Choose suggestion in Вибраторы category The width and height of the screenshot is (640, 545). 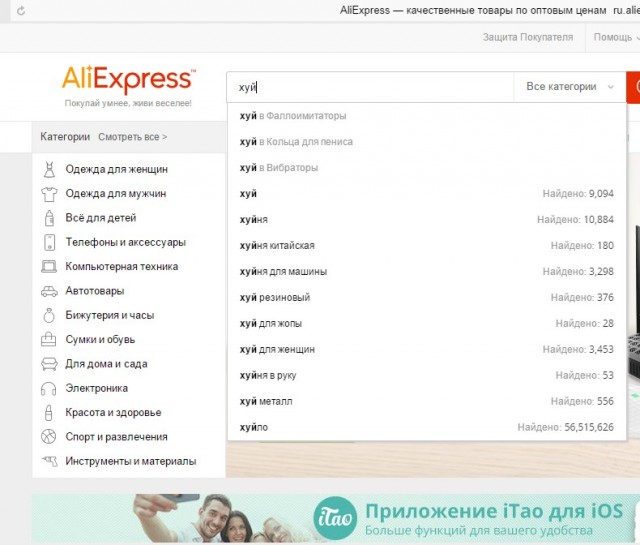(427, 168)
